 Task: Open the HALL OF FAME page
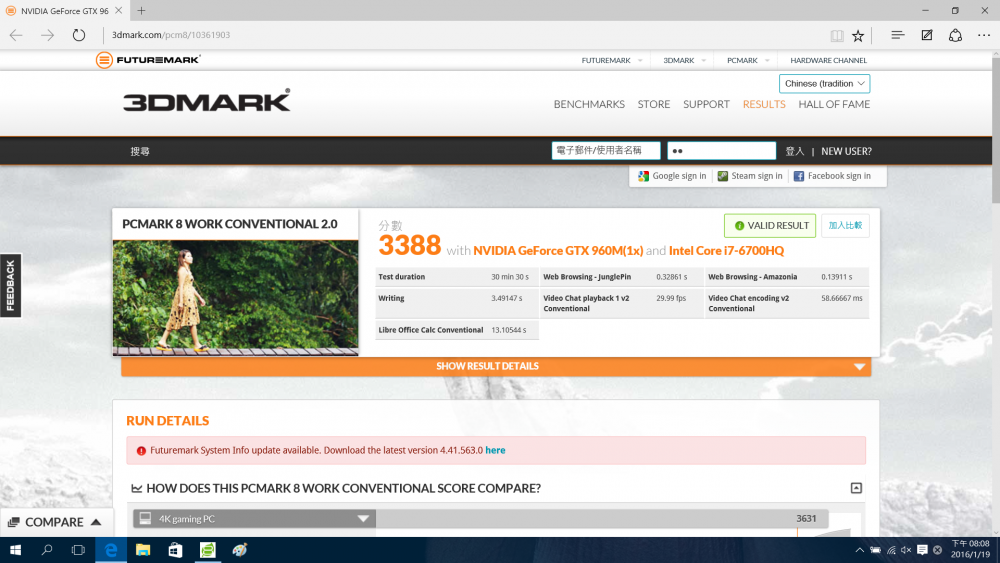point(834,104)
